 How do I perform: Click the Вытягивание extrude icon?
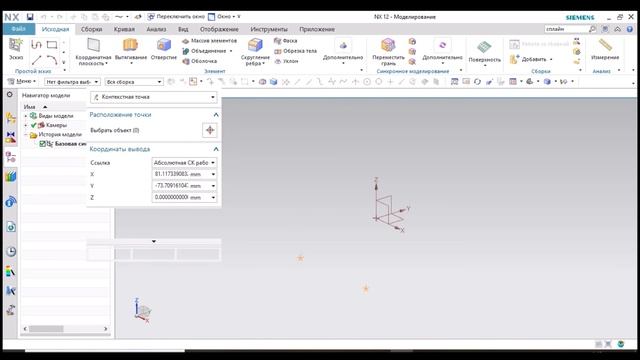click(x=130, y=45)
